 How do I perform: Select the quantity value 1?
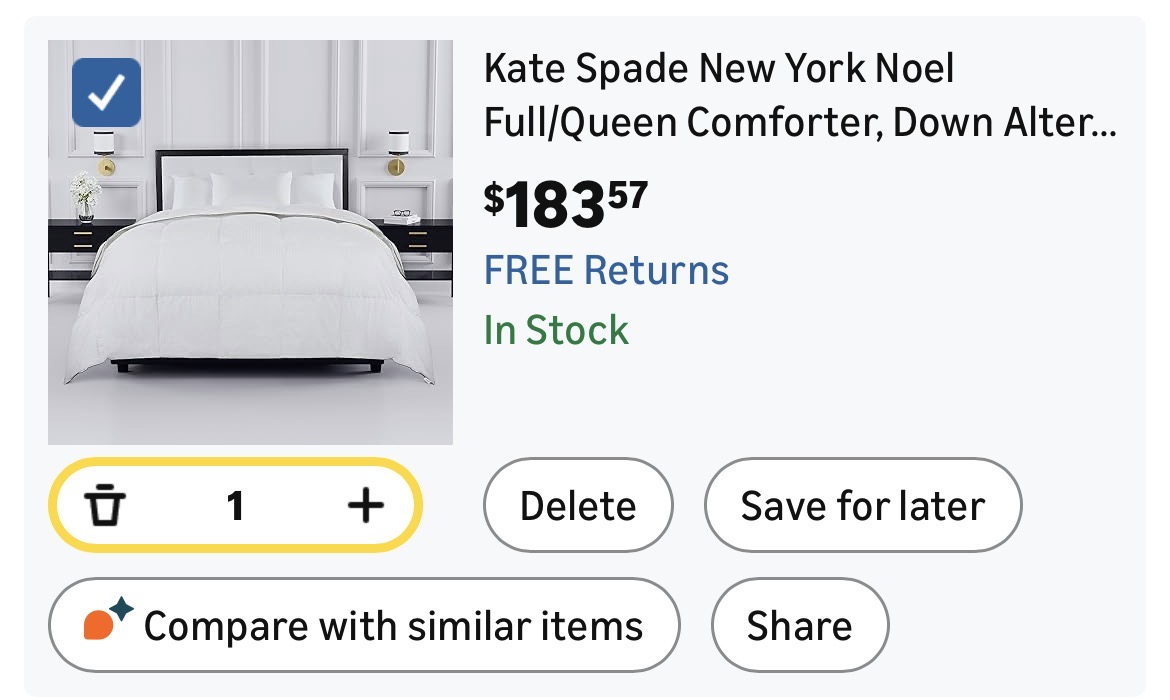[235, 506]
